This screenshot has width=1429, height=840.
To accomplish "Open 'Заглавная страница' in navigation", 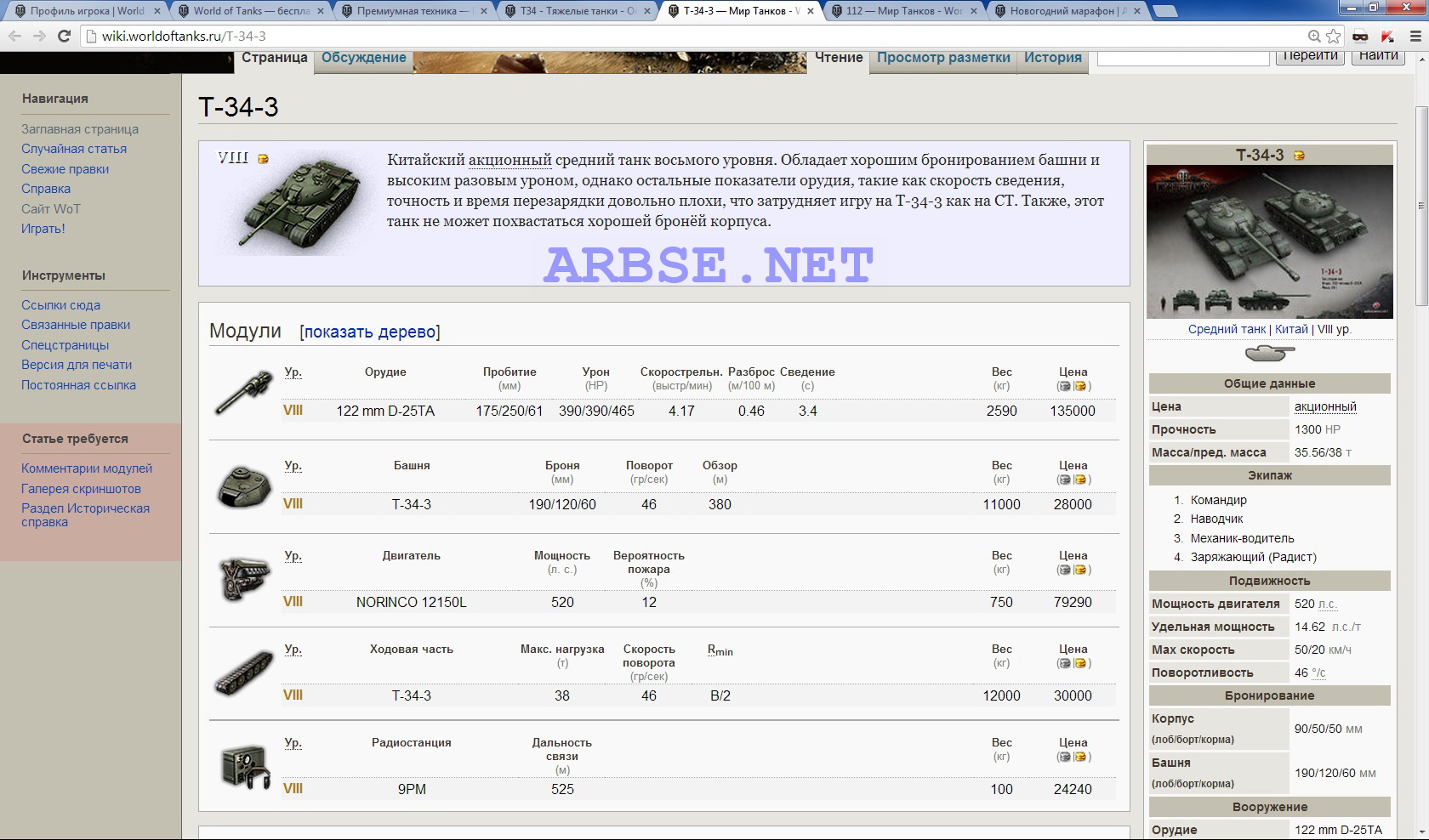I will click(80, 129).
